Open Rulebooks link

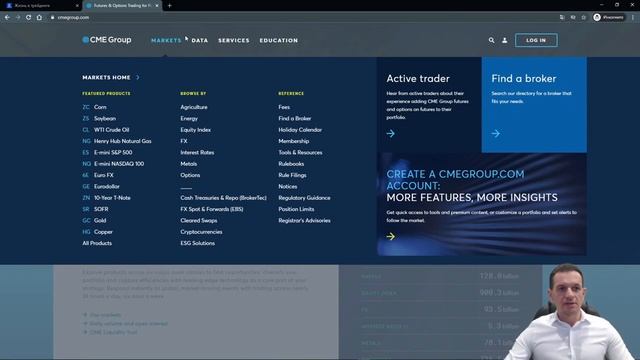291,164
